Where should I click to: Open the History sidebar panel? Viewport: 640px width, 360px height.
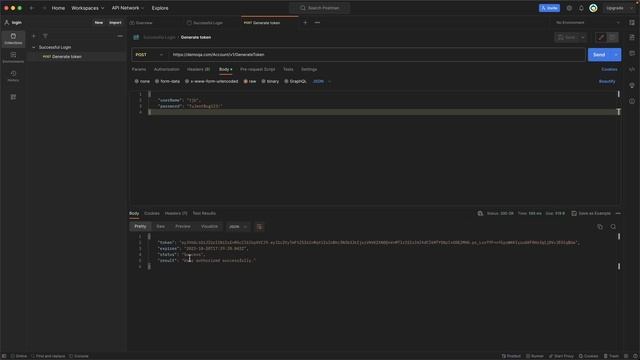tap(13, 76)
